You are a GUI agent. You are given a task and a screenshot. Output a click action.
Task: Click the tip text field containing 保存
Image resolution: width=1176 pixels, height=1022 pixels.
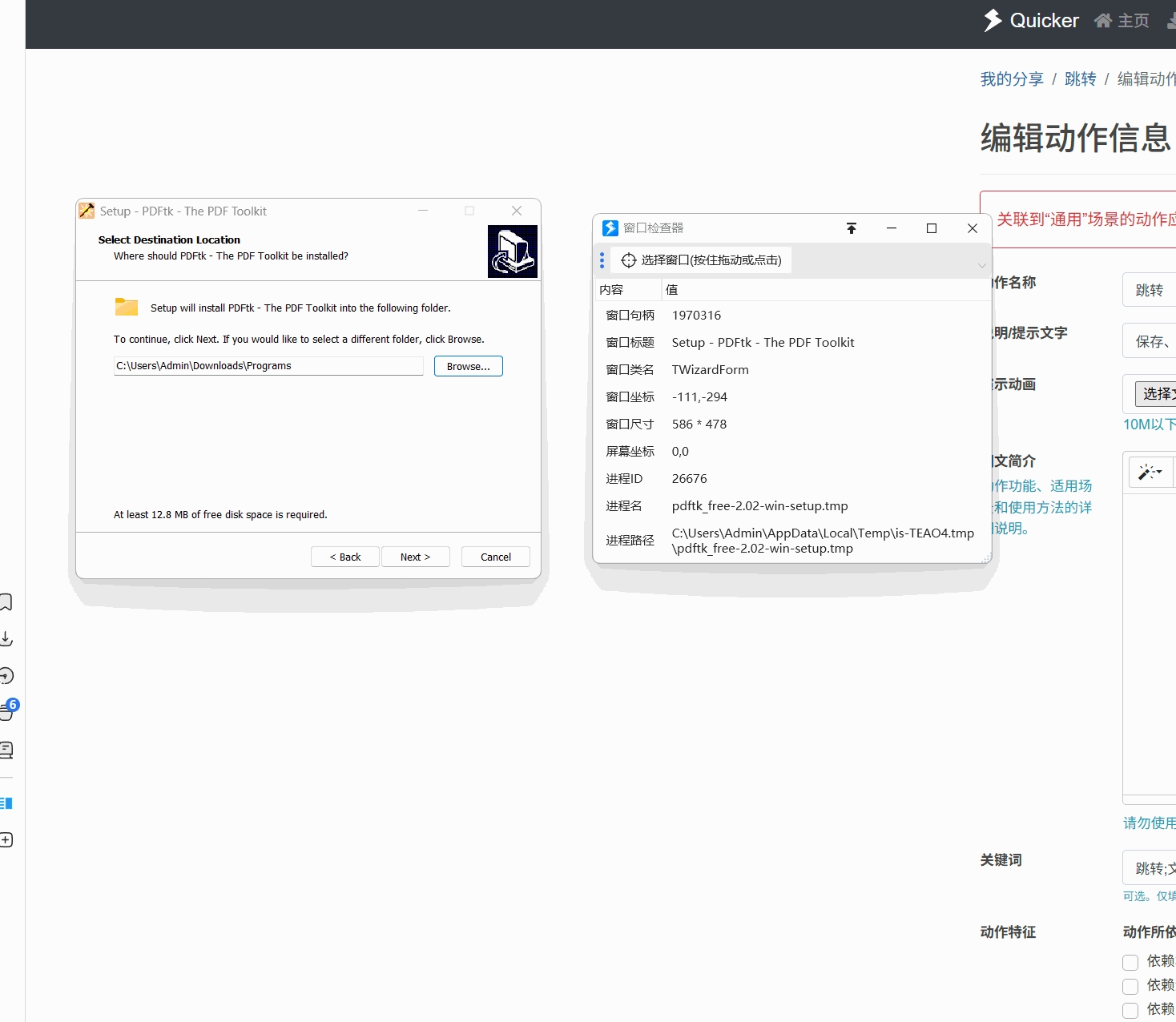1150,341
